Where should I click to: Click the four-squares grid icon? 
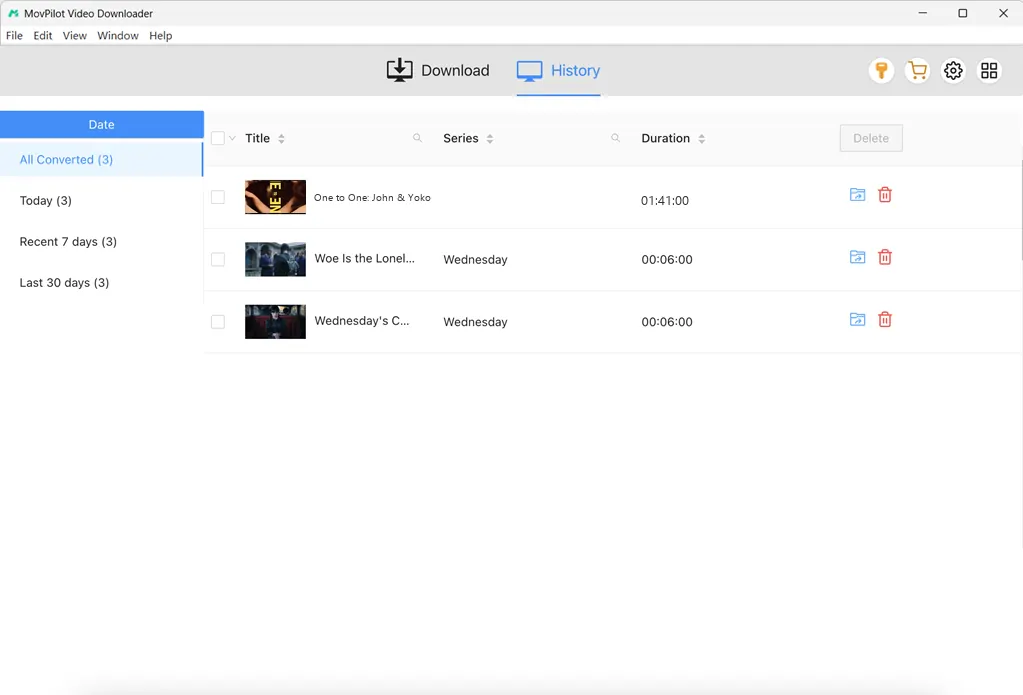tap(989, 70)
